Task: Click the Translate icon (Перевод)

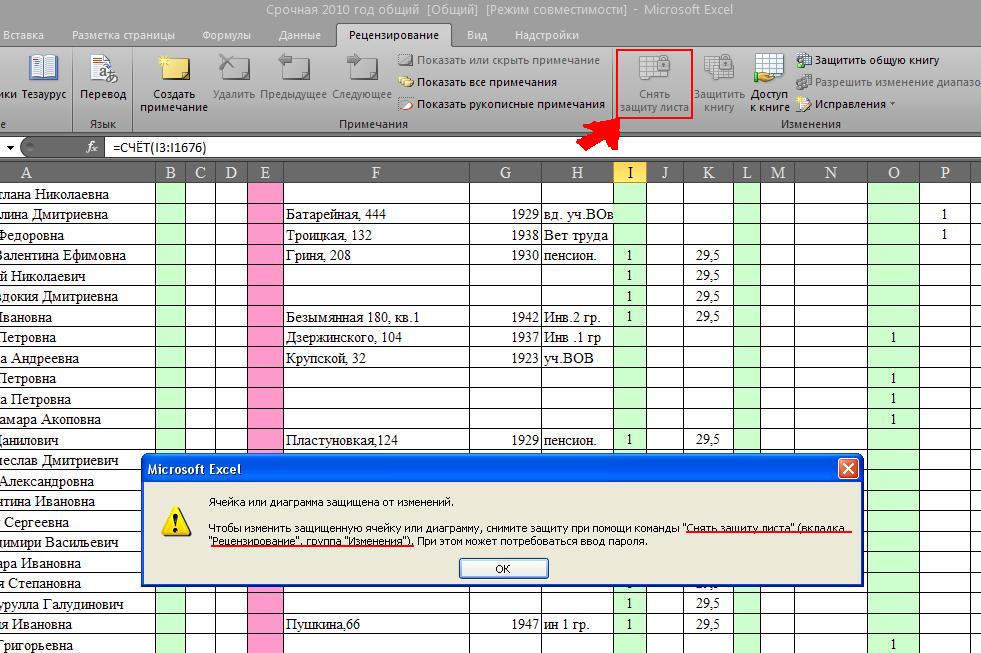Action: (x=103, y=70)
